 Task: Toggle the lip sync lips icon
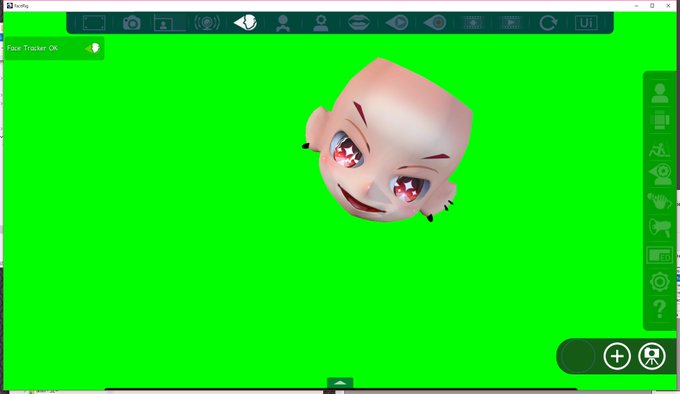[359, 23]
